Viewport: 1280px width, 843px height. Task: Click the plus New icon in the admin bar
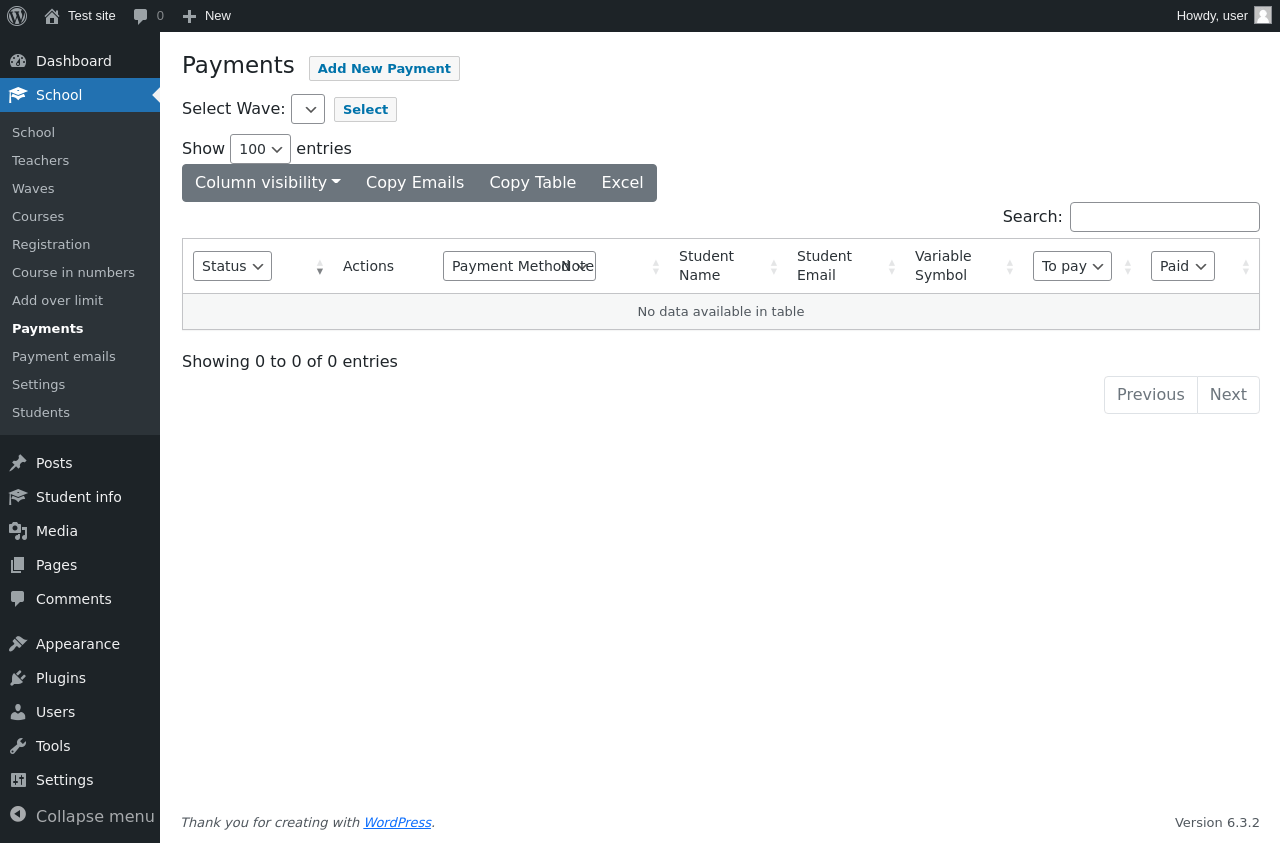tap(189, 16)
